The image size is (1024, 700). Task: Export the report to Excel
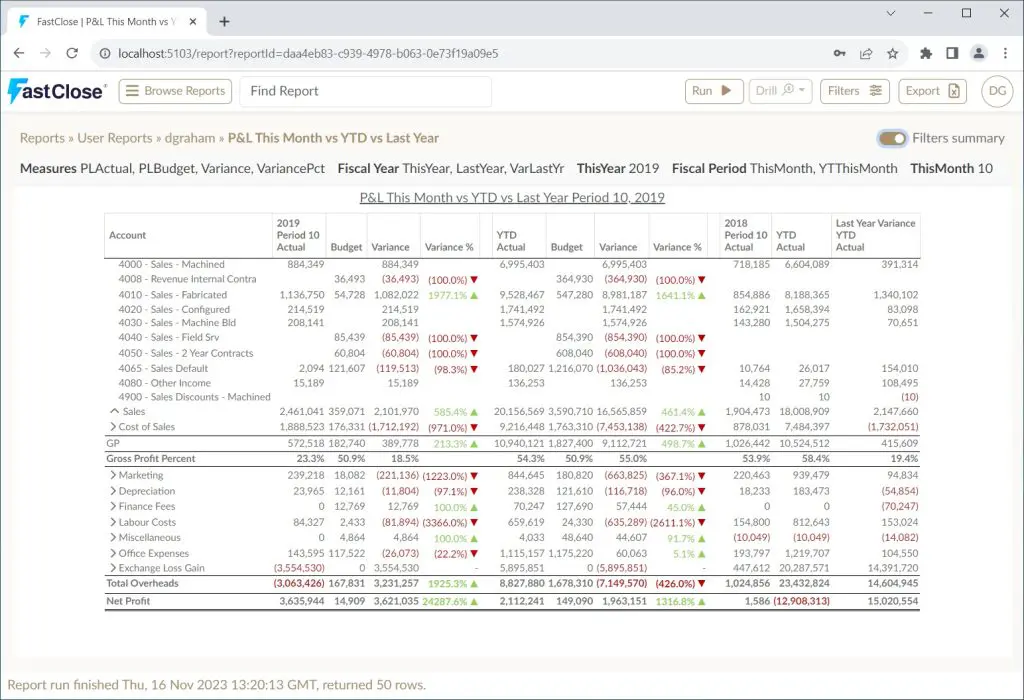[x=932, y=91]
